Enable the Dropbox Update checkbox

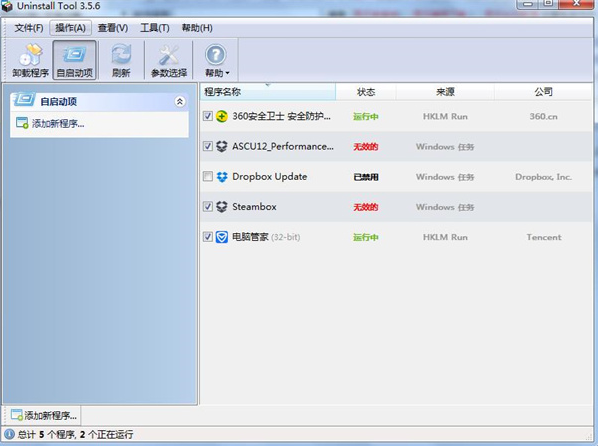(208, 176)
